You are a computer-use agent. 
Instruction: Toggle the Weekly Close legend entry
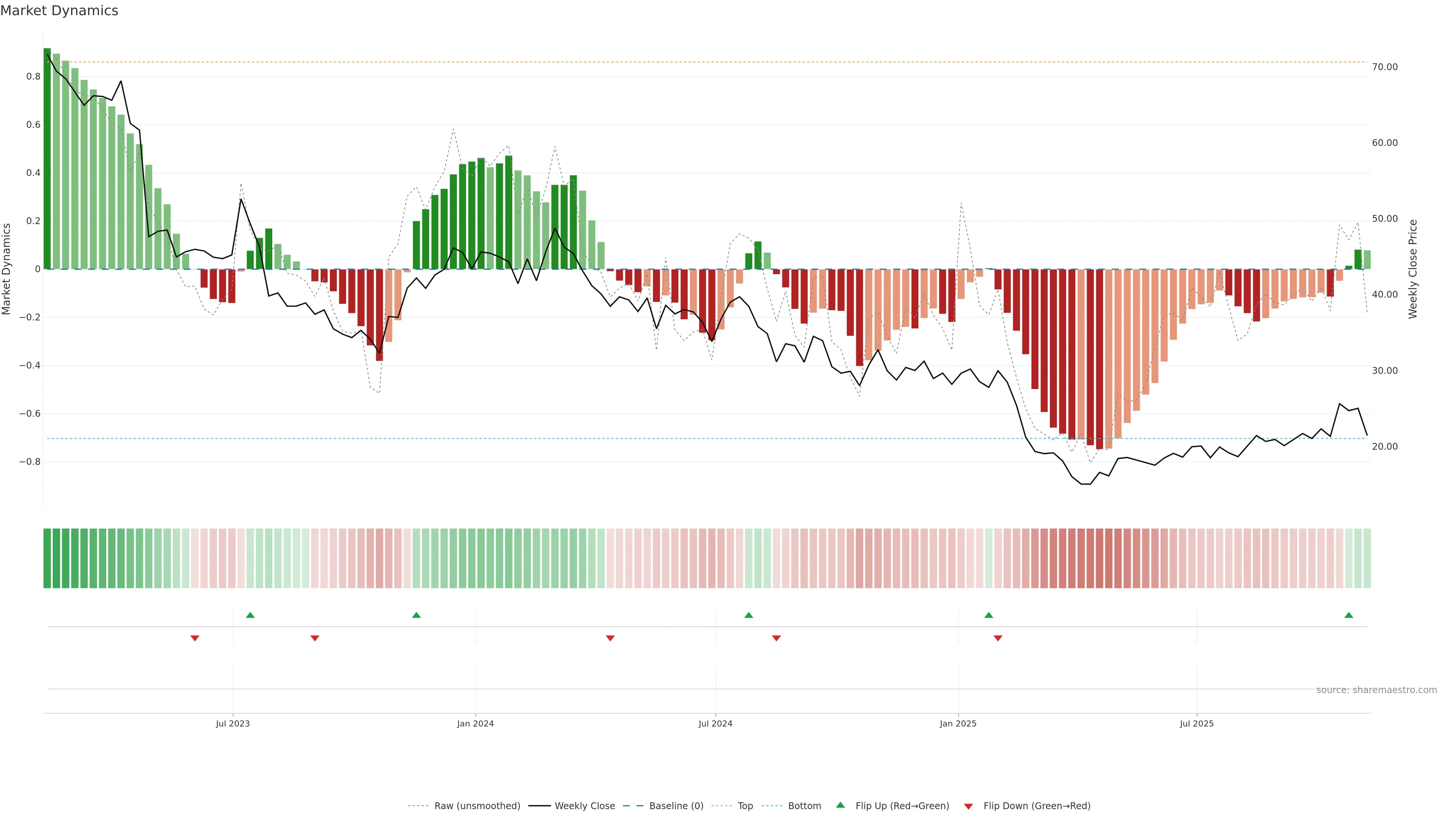(584, 806)
